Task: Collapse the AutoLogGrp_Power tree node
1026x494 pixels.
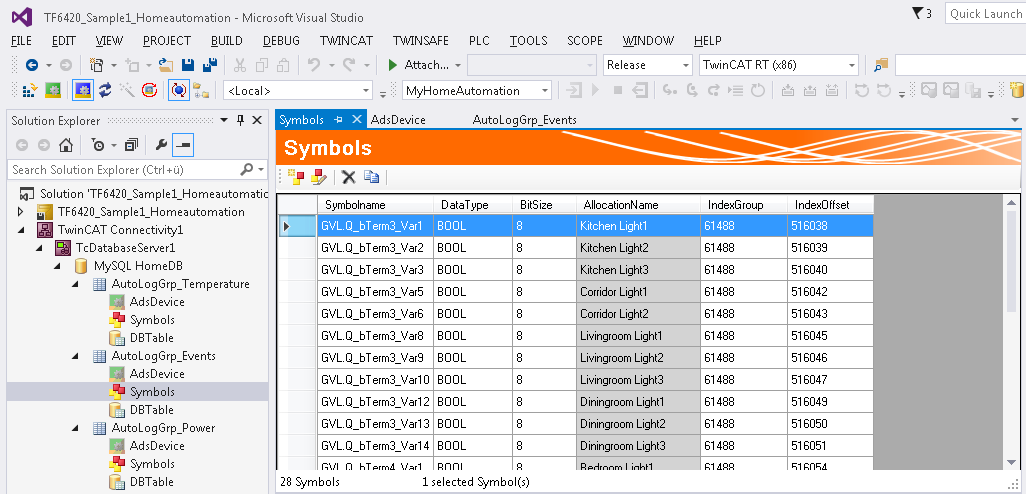Action: point(75,428)
